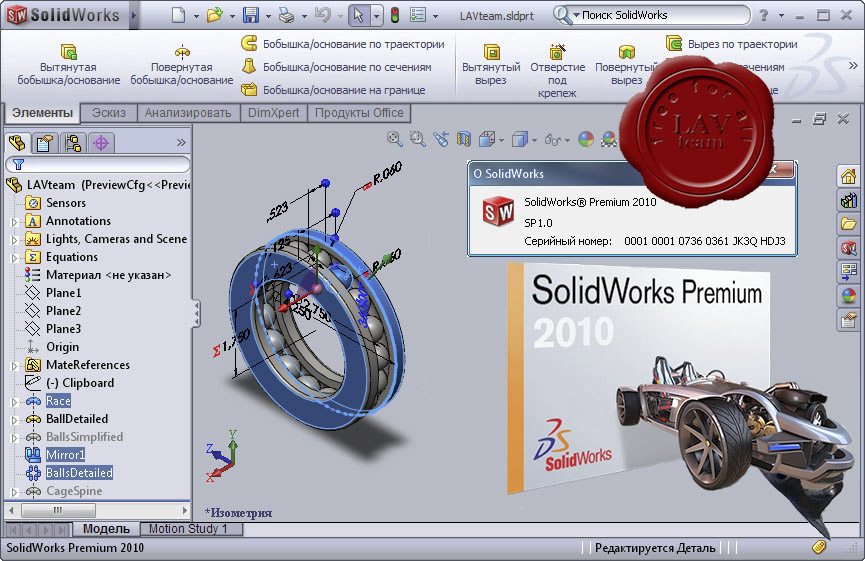The height and width of the screenshot is (561, 865).
Task: Click the Print icon
Action: coord(286,15)
